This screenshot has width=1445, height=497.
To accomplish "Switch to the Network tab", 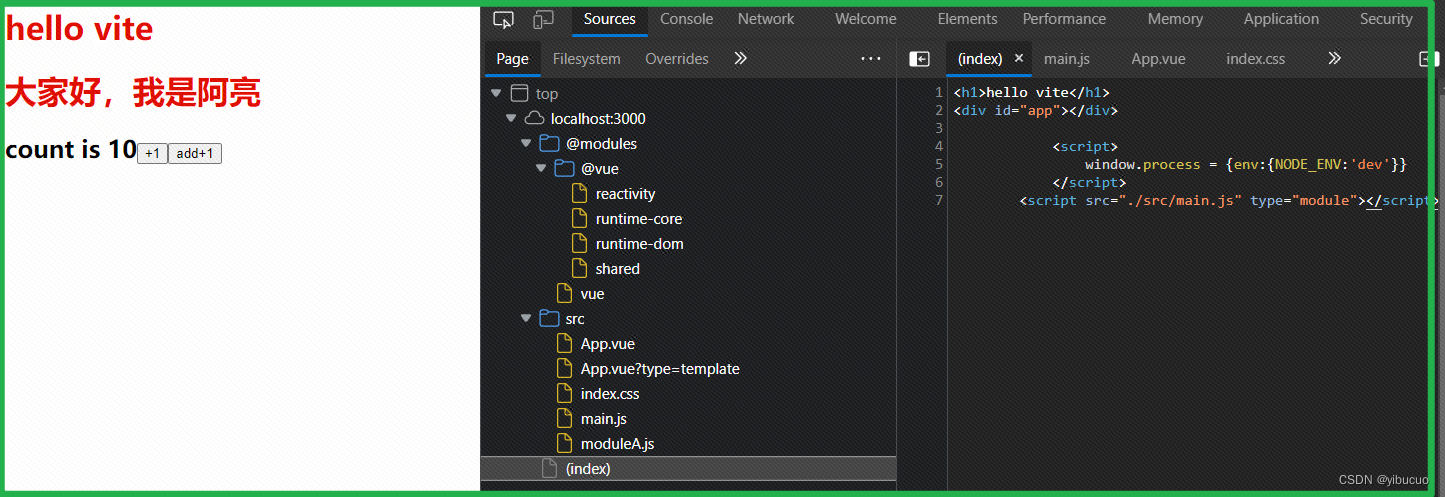I will coord(766,19).
